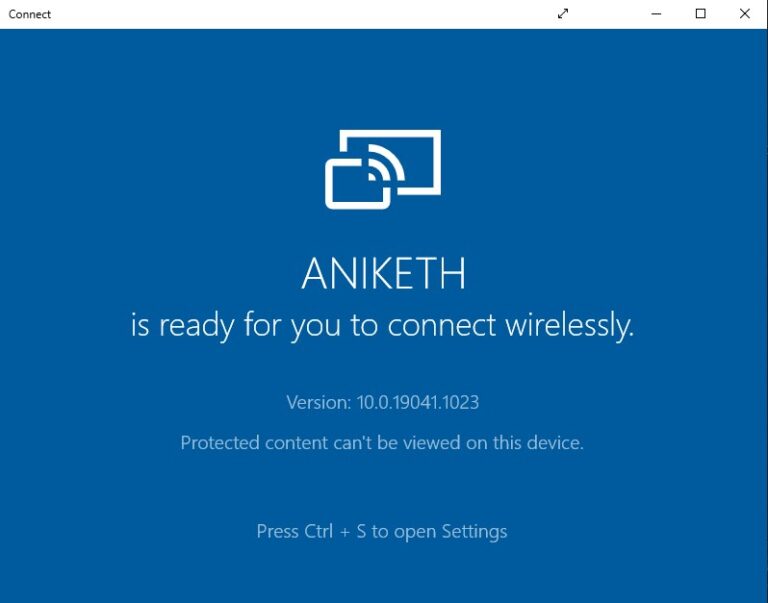Click the wireless projection cast icon
Screen dimensions: 768x603
(x=383, y=169)
